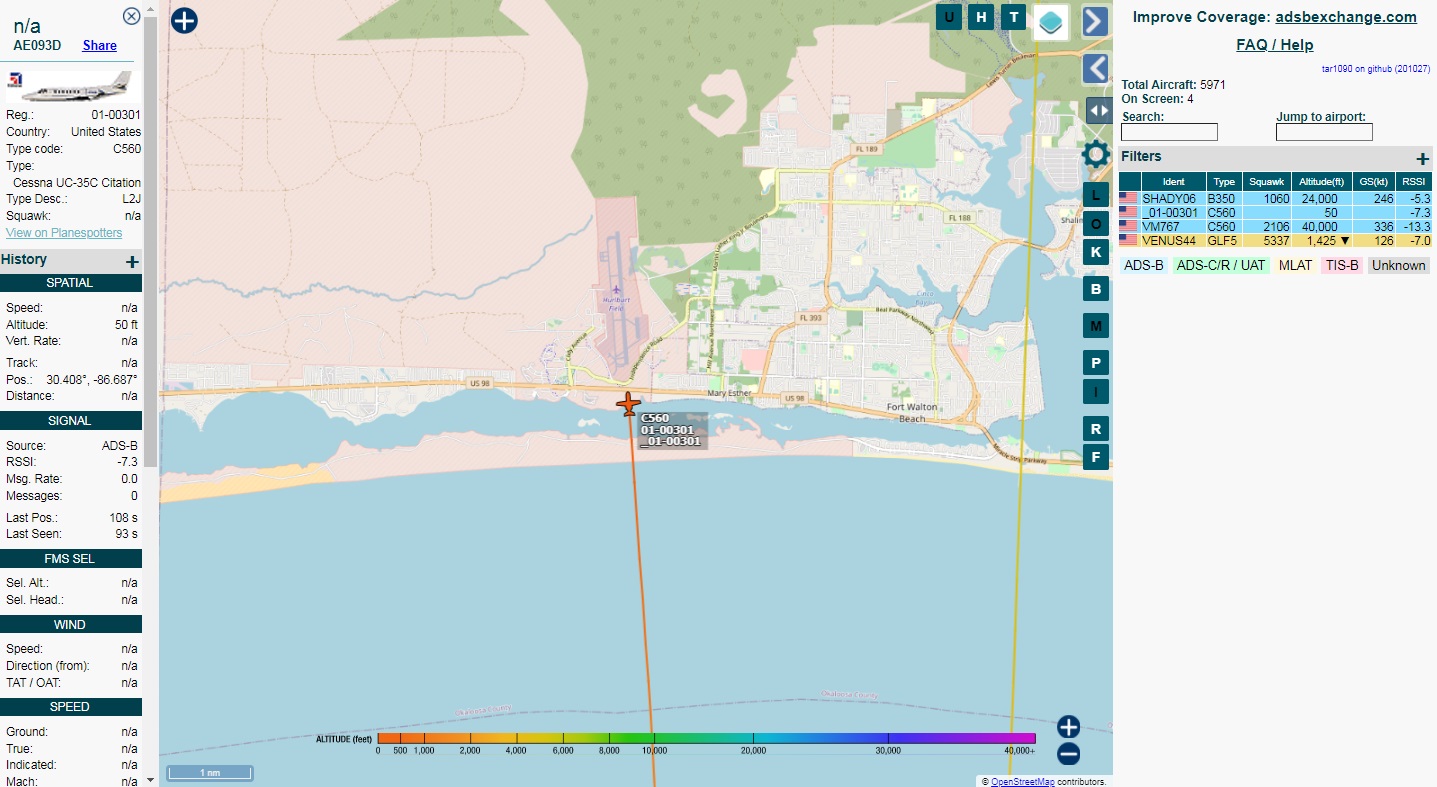
Task: Click the Unknown legend label
Action: (x=1398, y=265)
